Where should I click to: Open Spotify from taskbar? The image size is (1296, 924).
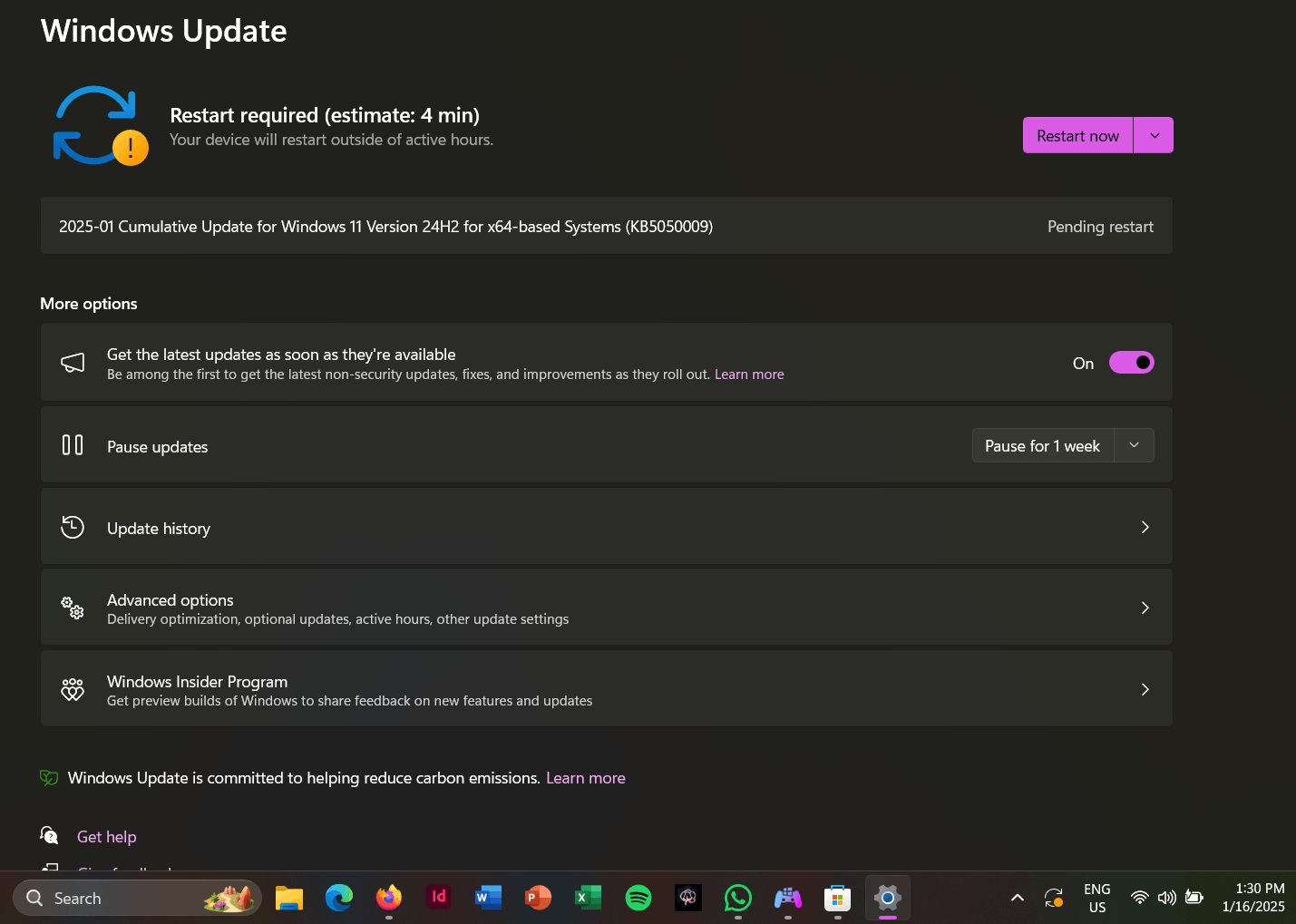pyautogui.click(x=638, y=898)
